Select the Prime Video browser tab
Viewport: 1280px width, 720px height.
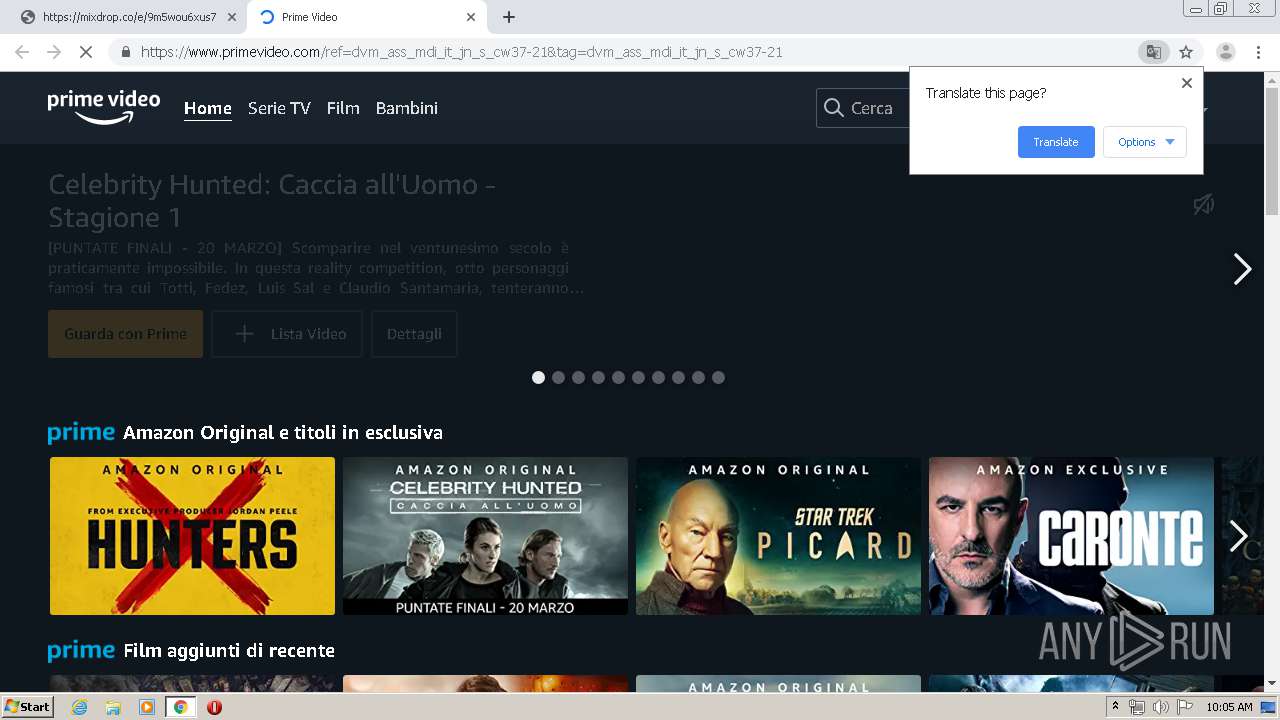coord(367,17)
